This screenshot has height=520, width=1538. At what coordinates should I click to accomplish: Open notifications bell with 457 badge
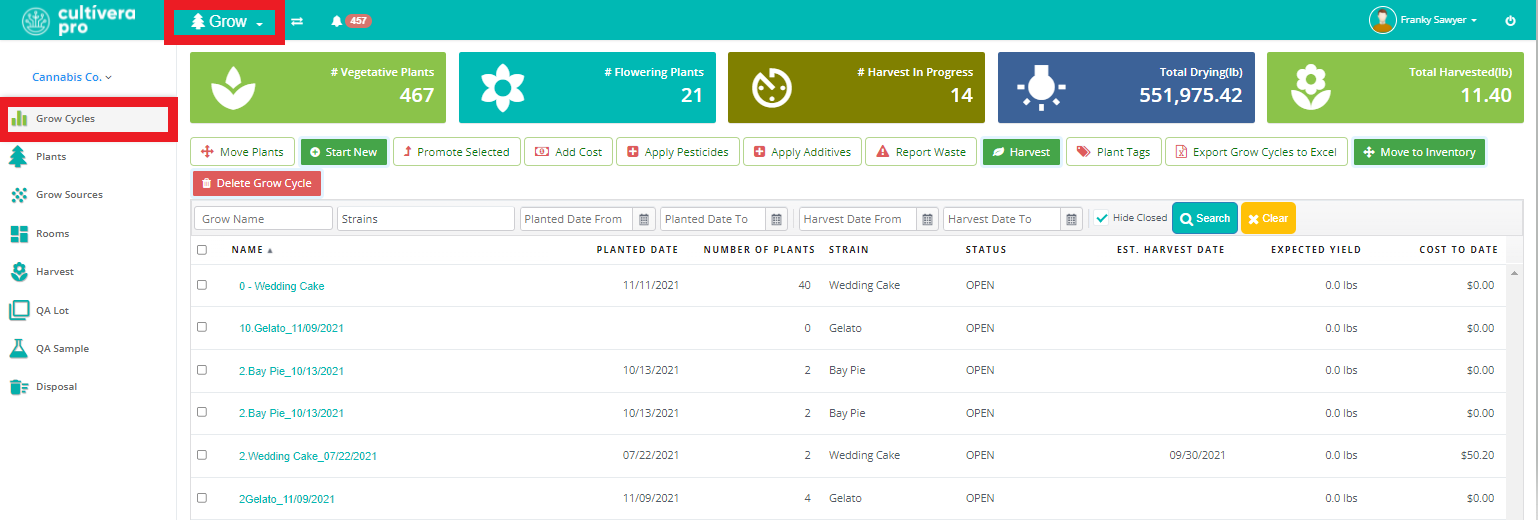click(350, 21)
